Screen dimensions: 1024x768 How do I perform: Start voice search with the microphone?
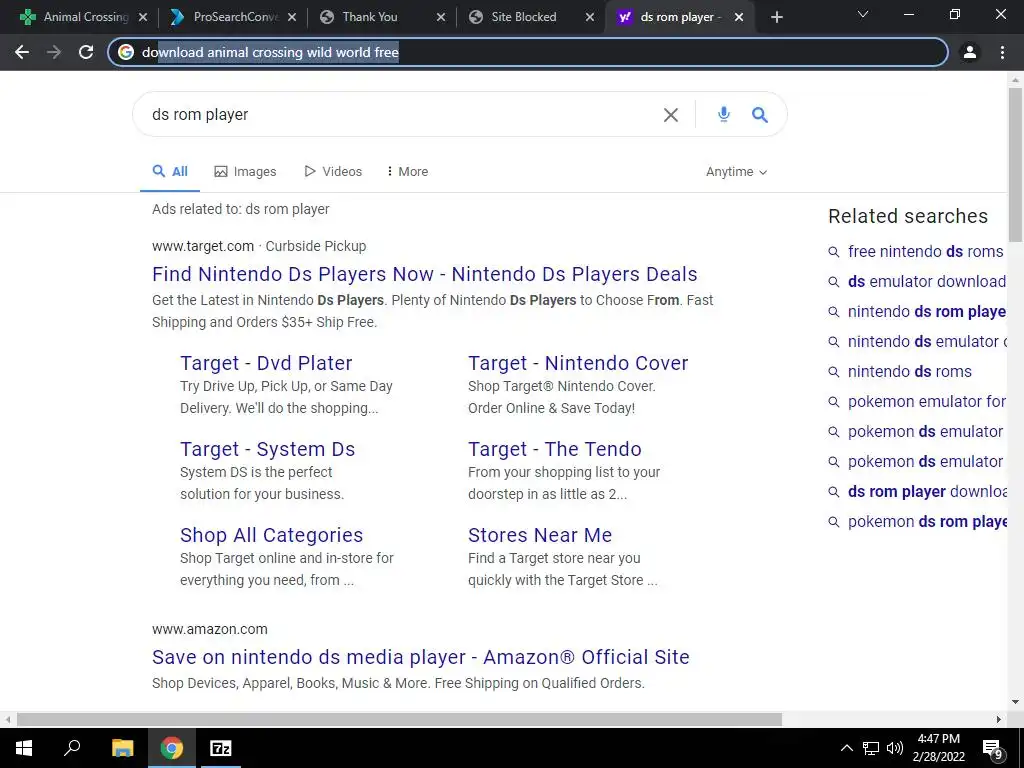724,115
